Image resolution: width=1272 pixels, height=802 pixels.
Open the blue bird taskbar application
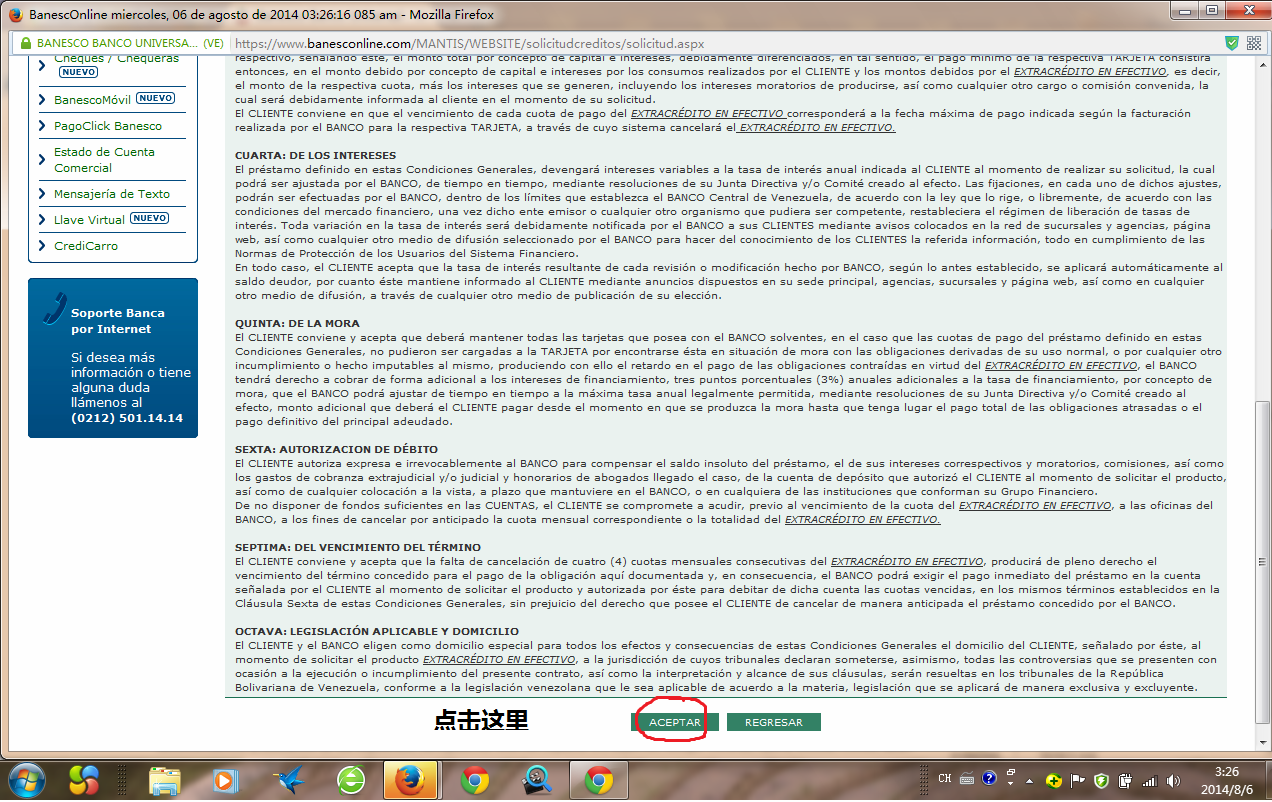pyautogui.click(x=289, y=780)
